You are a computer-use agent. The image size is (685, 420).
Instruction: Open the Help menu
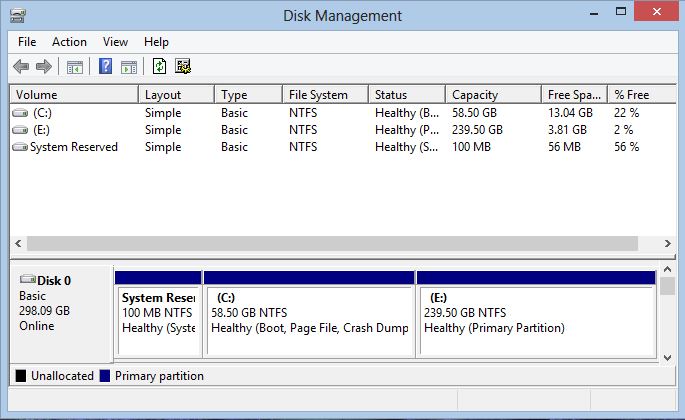(x=156, y=42)
